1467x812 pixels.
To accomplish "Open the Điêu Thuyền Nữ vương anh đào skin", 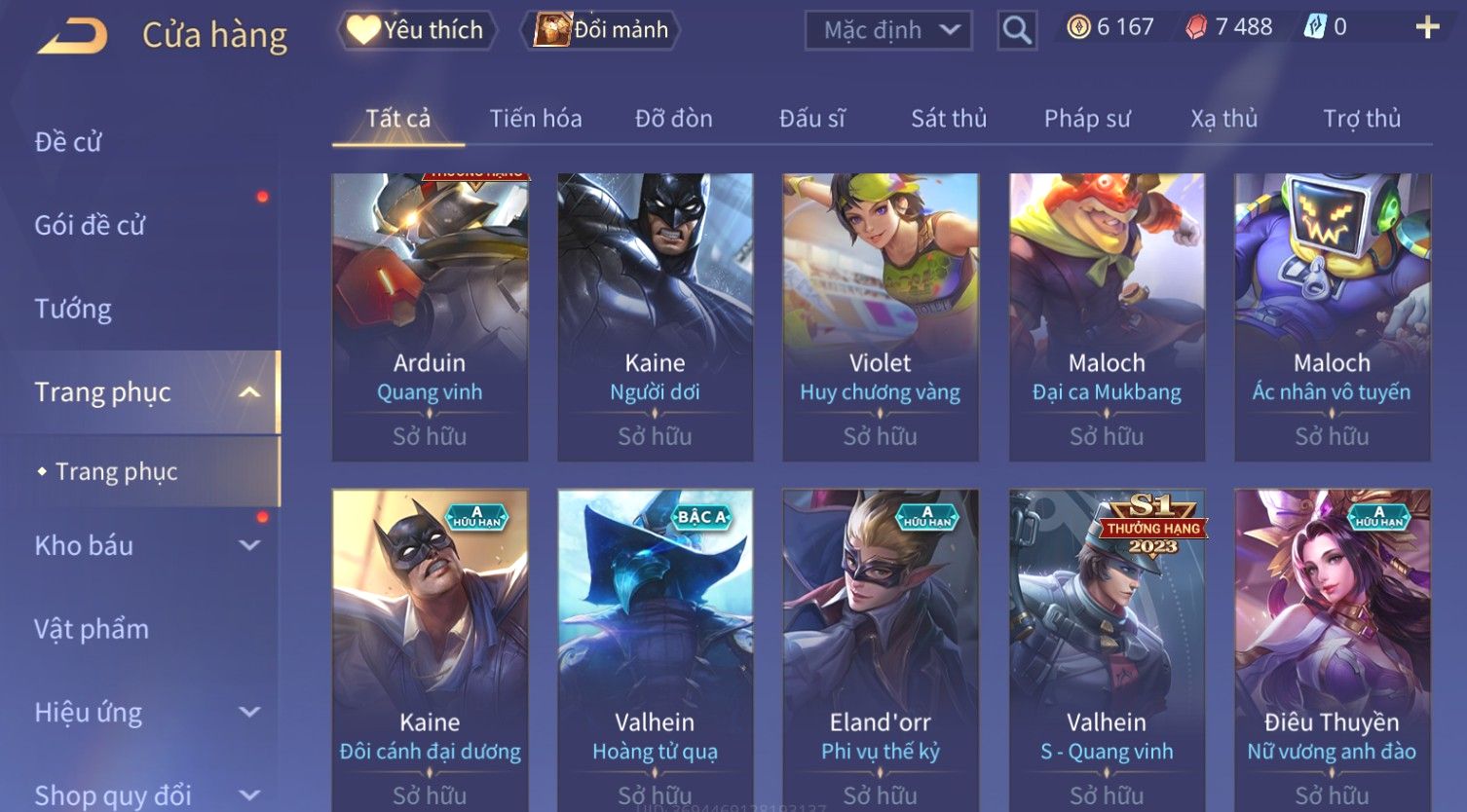I will coord(1332,649).
